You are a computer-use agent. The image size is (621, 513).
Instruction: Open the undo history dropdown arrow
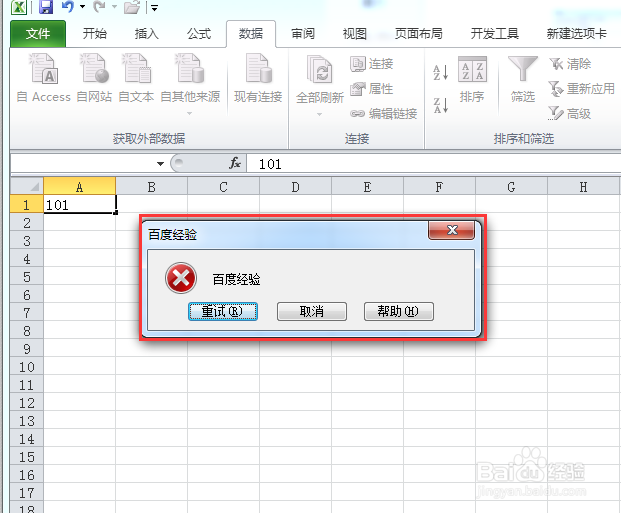point(82,7)
